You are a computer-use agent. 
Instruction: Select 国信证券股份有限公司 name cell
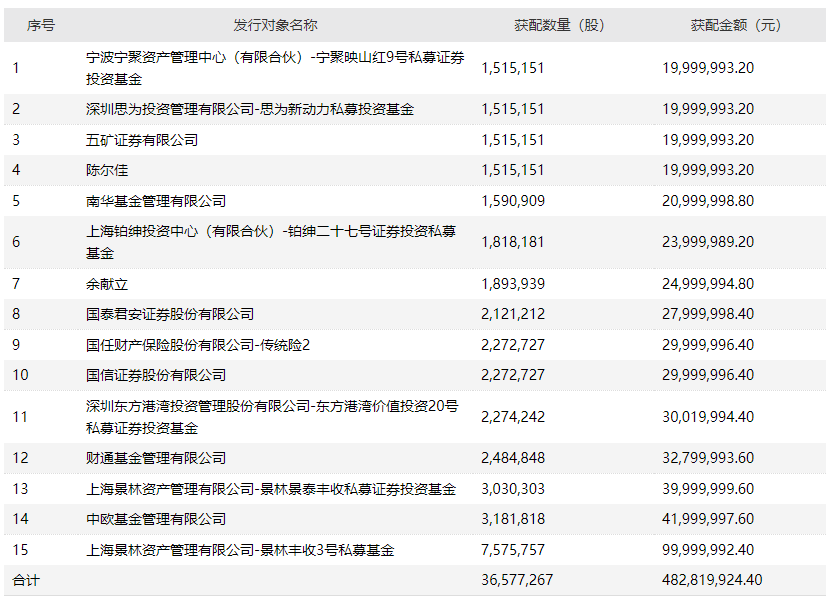coord(156,375)
